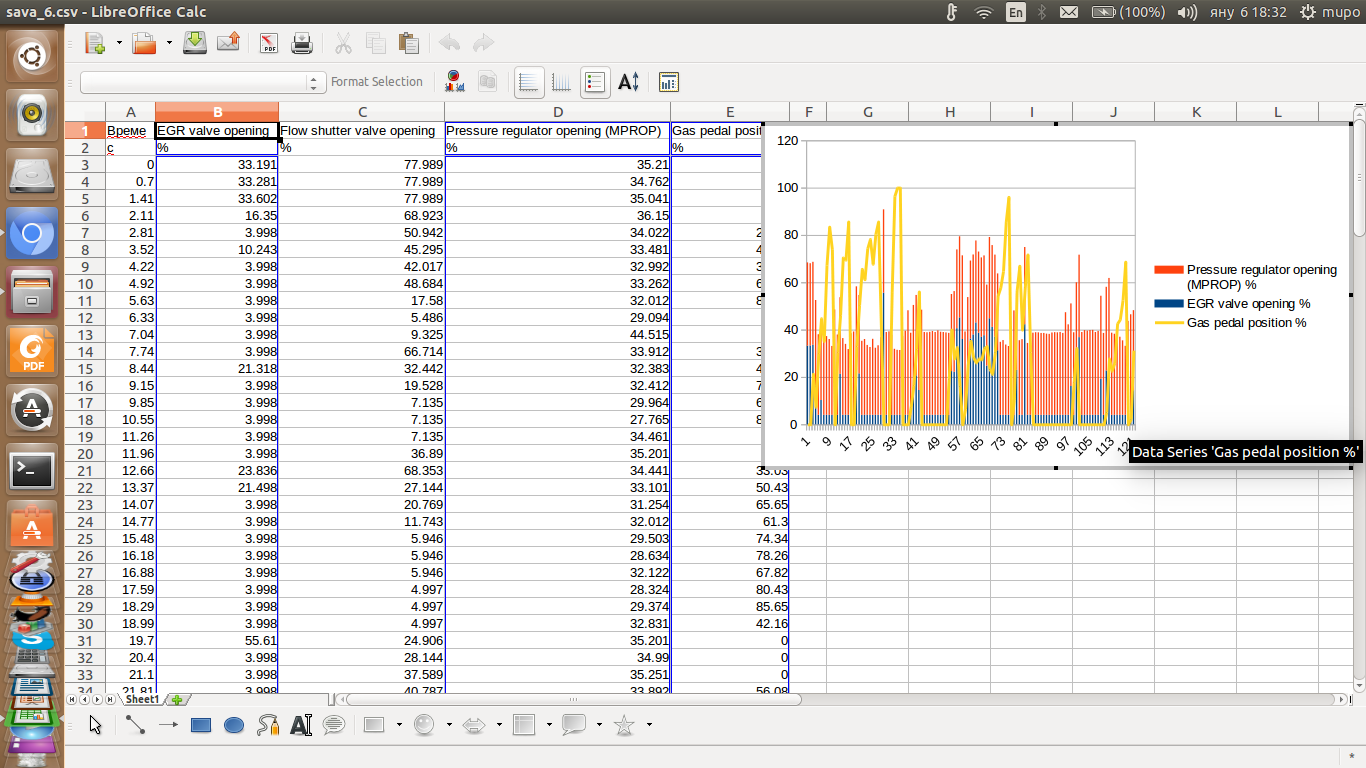
Task: Open the Chart Type dialog icon
Action: coord(455,82)
